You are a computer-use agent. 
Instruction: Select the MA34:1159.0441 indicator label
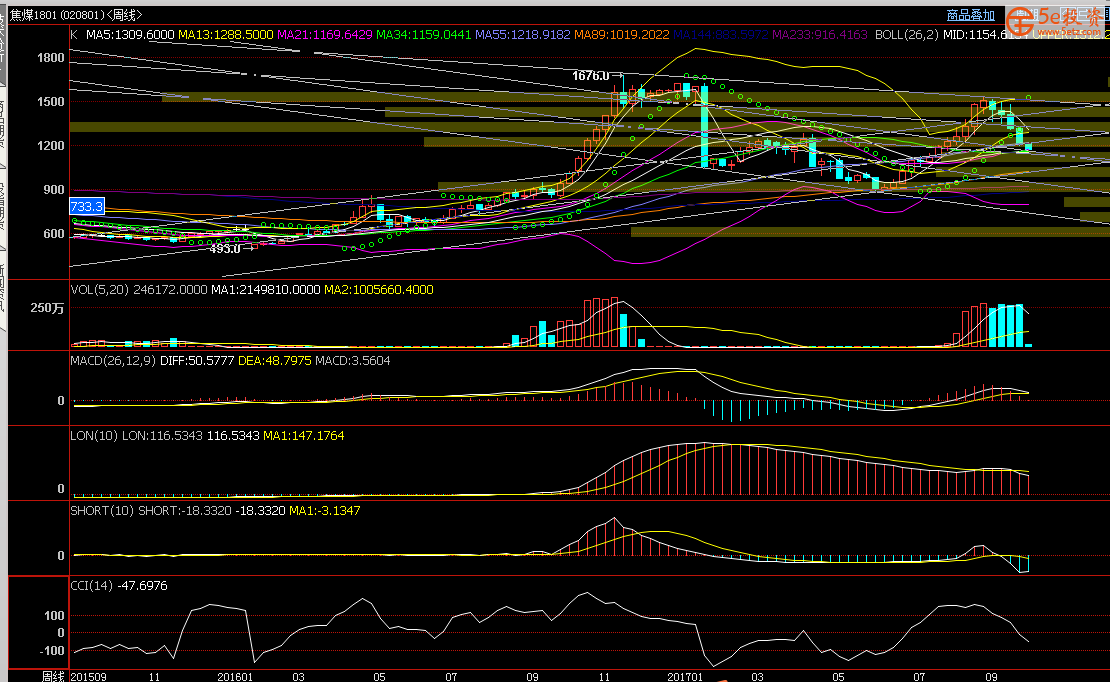[424, 34]
